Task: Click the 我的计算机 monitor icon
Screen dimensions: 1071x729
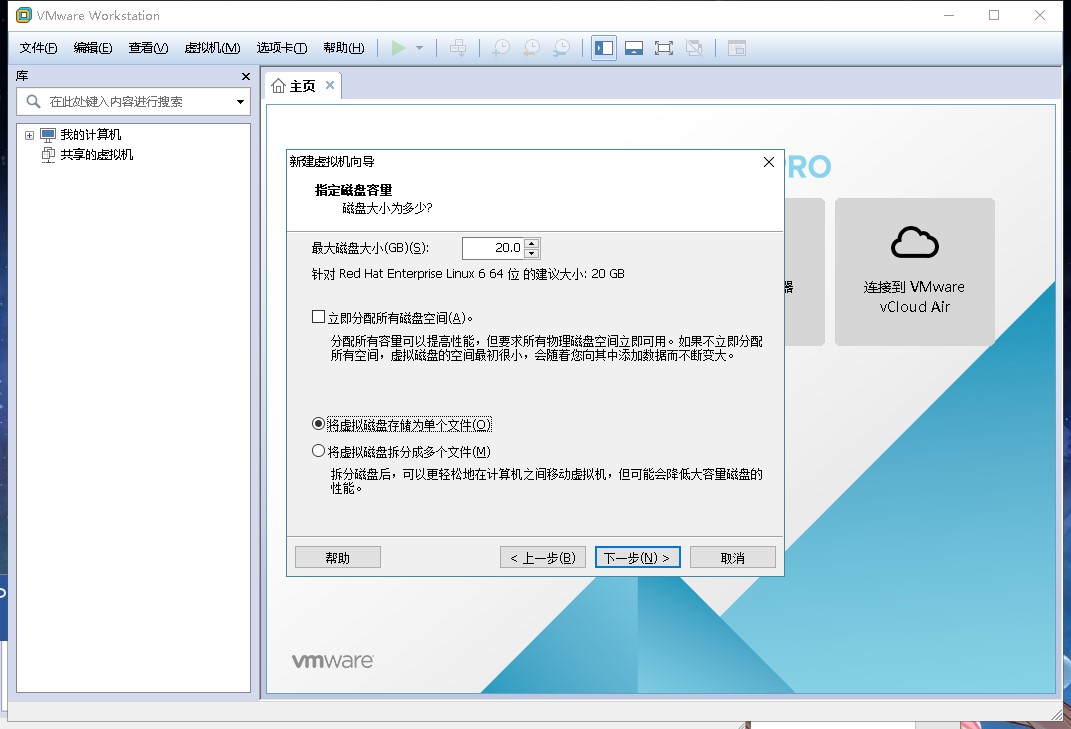Action: (48, 135)
